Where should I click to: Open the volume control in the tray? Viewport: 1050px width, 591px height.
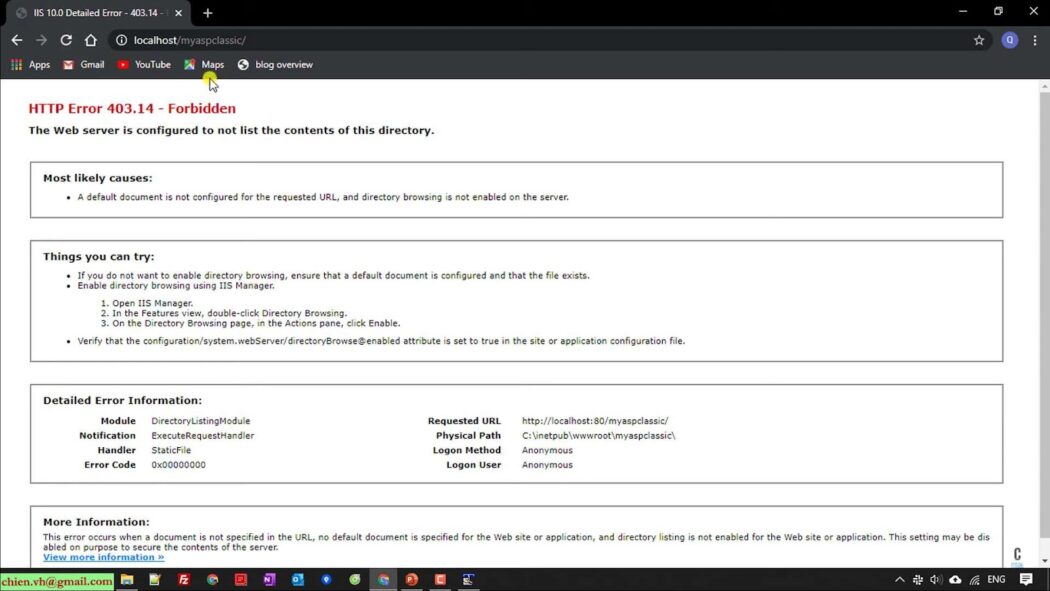click(936, 580)
